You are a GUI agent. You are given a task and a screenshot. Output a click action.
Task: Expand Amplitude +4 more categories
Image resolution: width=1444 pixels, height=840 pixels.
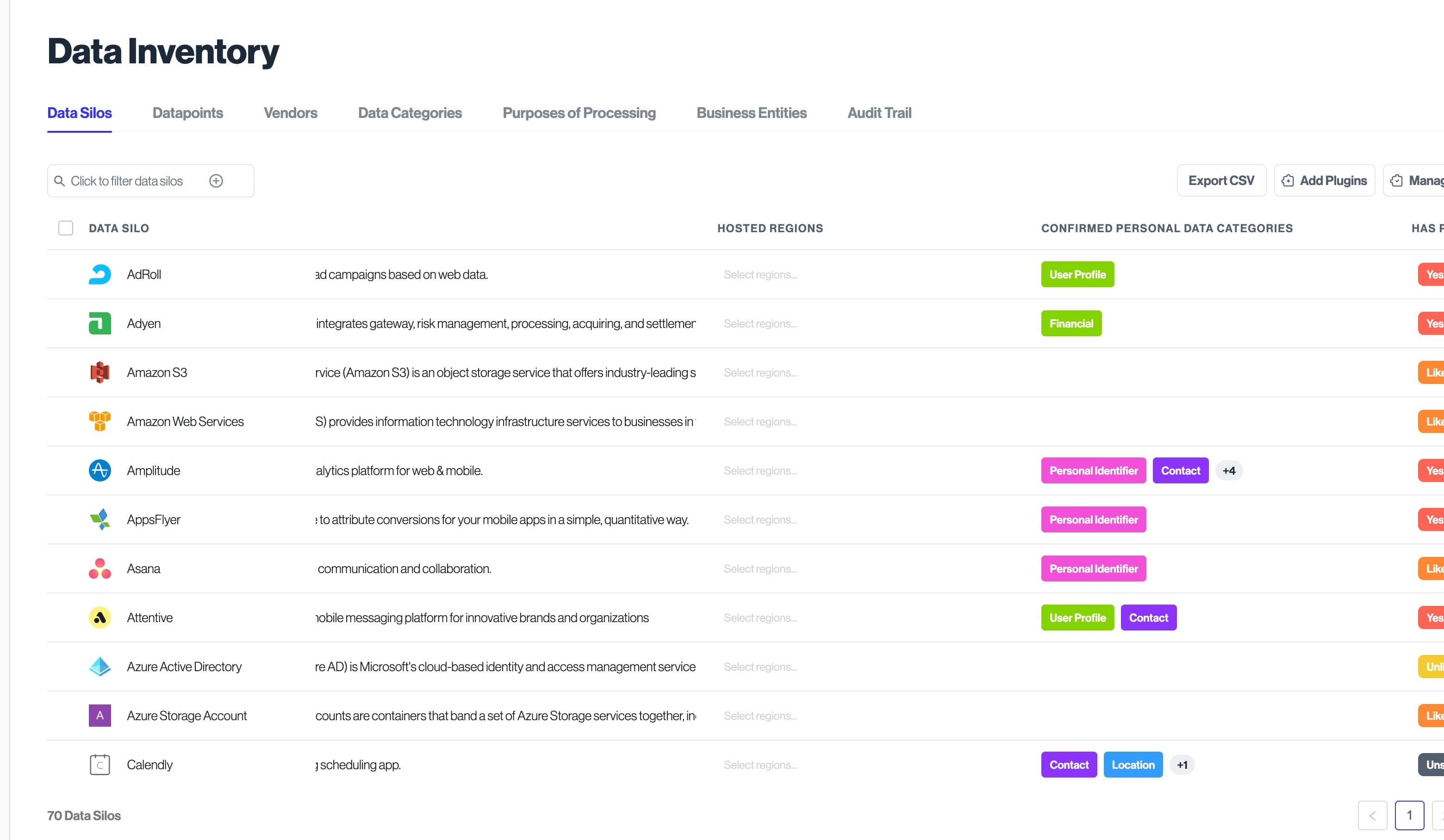coord(1228,471)
